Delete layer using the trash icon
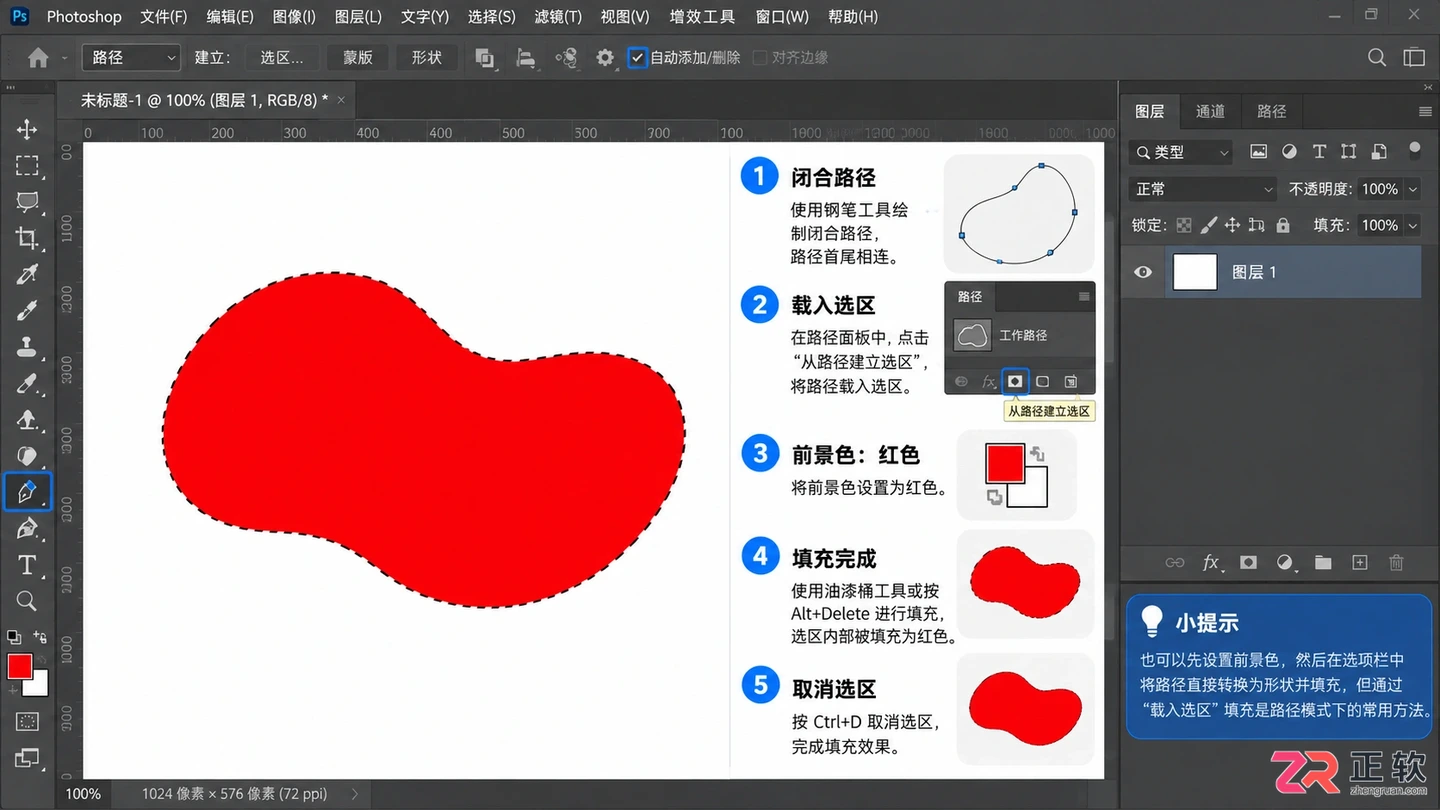Viewport: 1440px width, 810px height. pos(1397,563)
